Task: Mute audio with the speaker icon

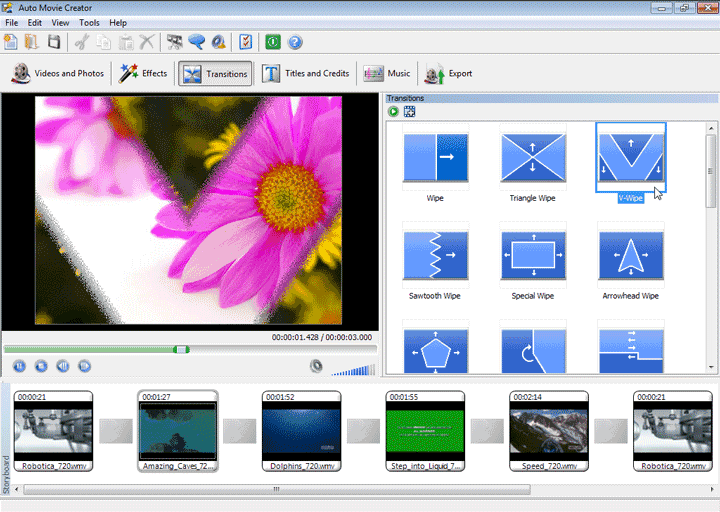Action: [x=317, y=366]
